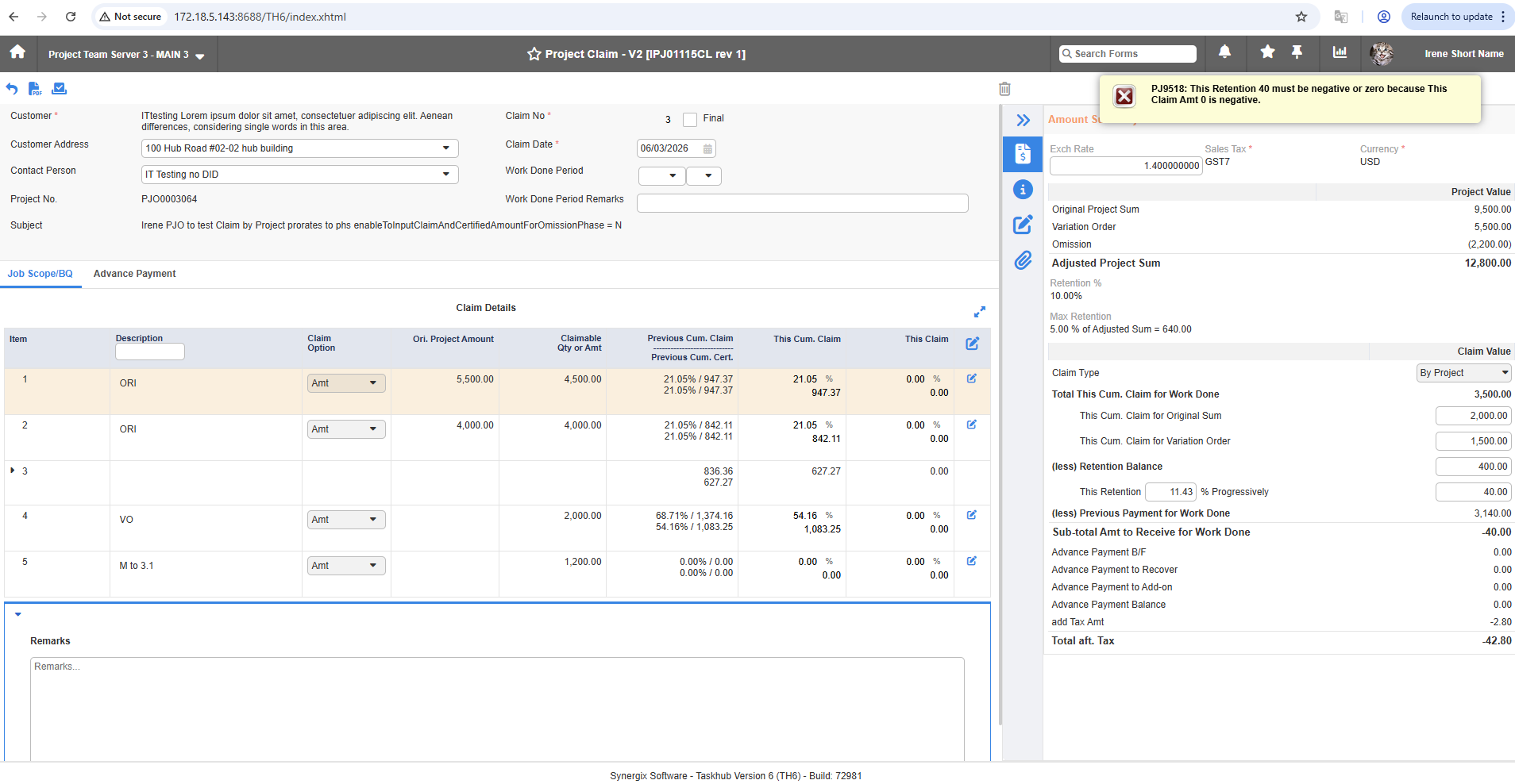Expand Claim Details to full screen
Image resolution: width=1515 pixels, height=784 pixels.
[x=979, y=312]
